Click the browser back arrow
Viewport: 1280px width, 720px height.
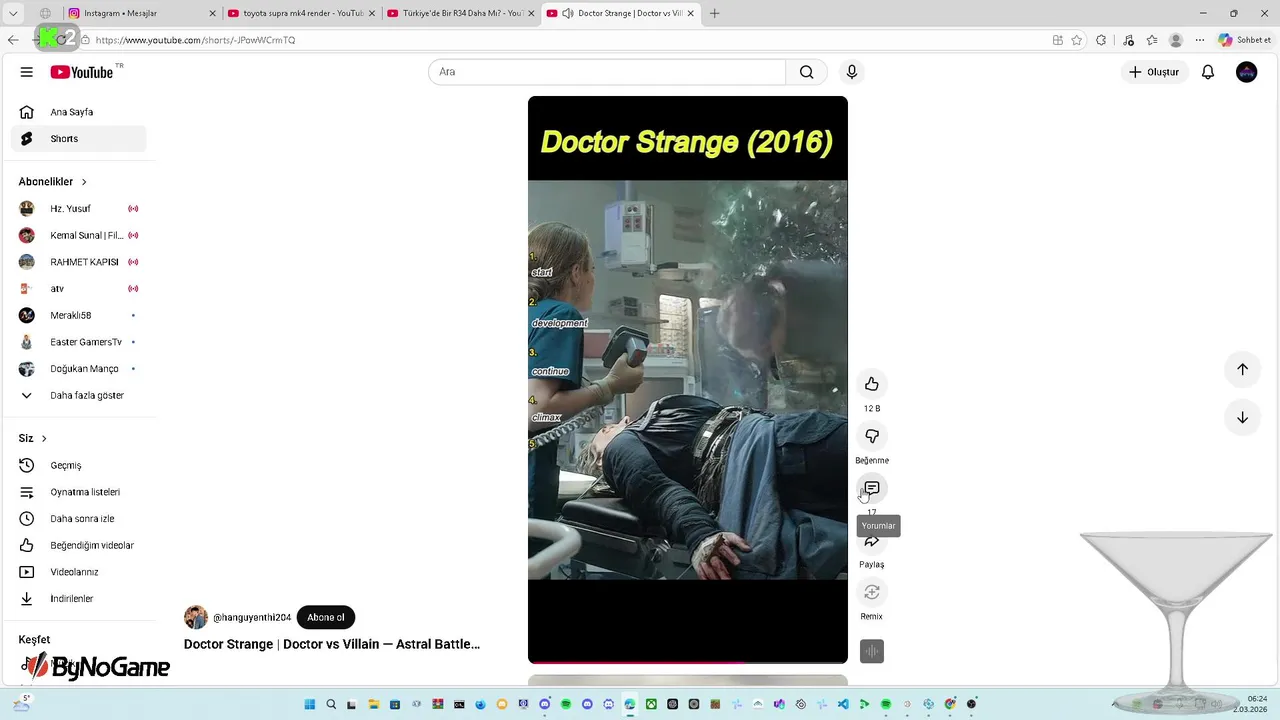[x=13, y=40]
